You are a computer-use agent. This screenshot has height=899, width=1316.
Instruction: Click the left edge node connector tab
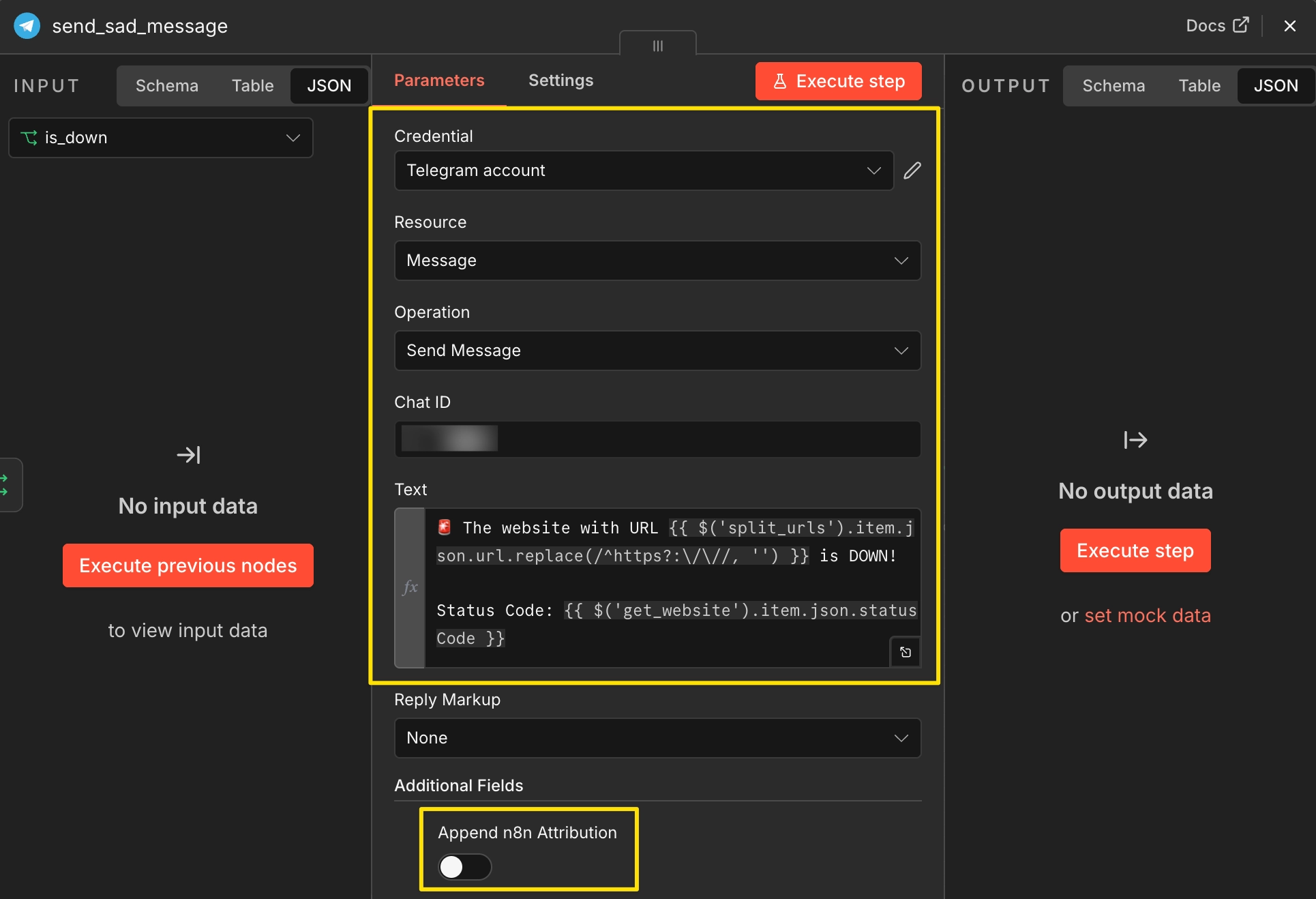10,485
